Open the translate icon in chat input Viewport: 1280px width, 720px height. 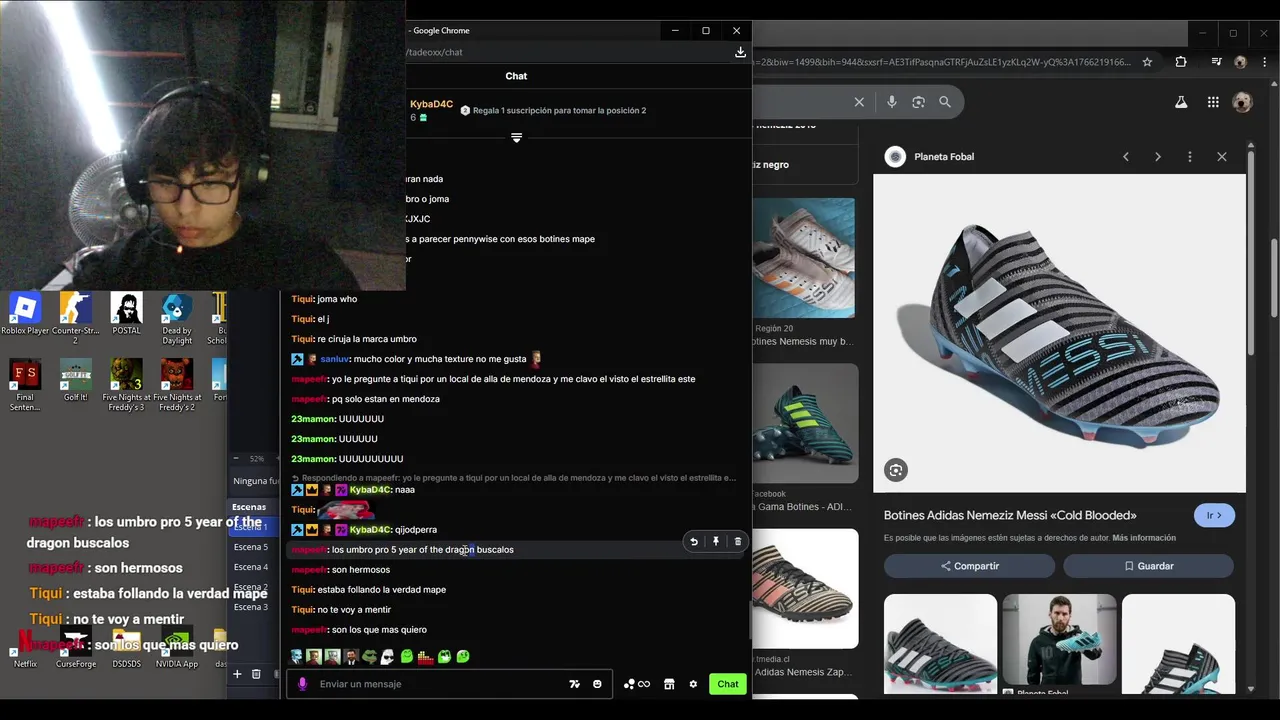coord(574,684)
